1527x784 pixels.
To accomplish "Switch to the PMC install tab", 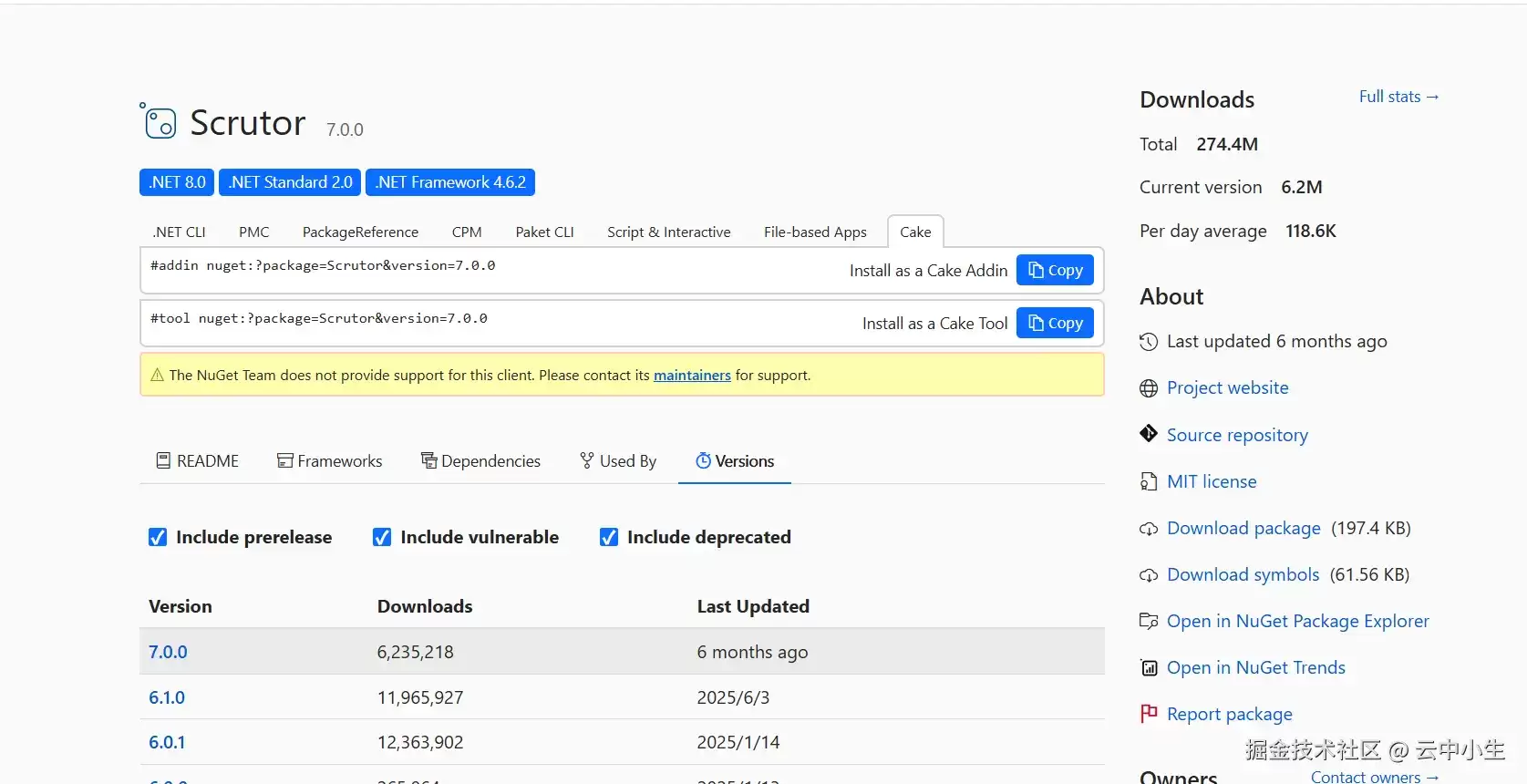I will (x=254, y=232).
